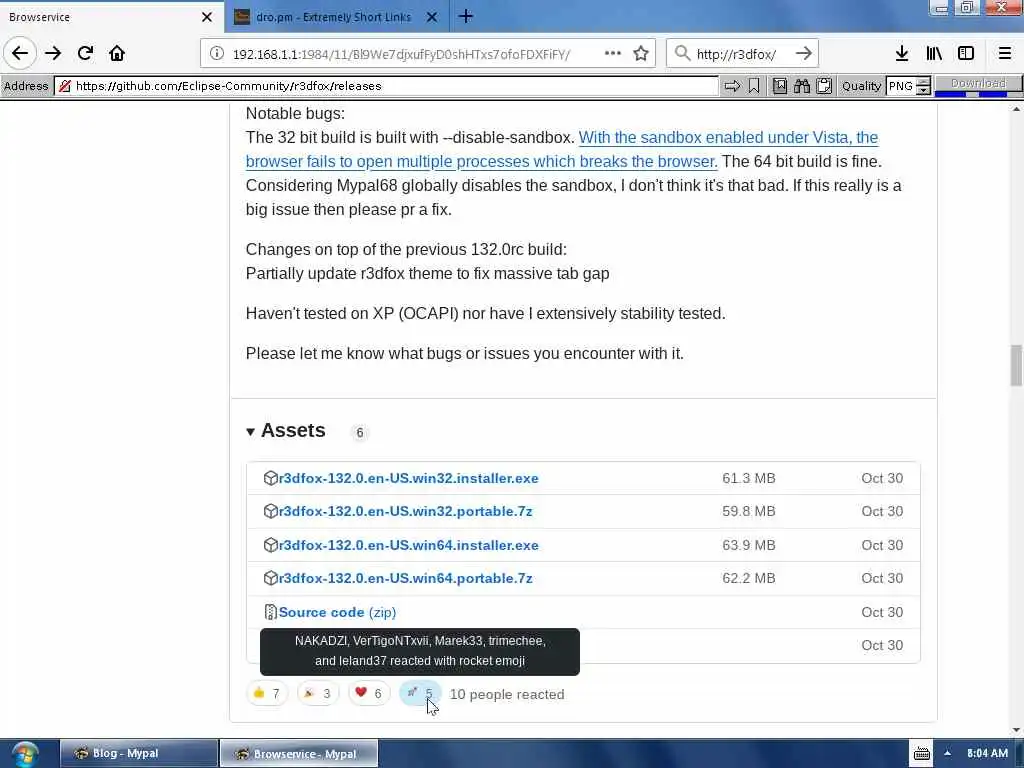Open the page actions three-dot menu
The image size is (1024, 768).
[x=613, y=54]
